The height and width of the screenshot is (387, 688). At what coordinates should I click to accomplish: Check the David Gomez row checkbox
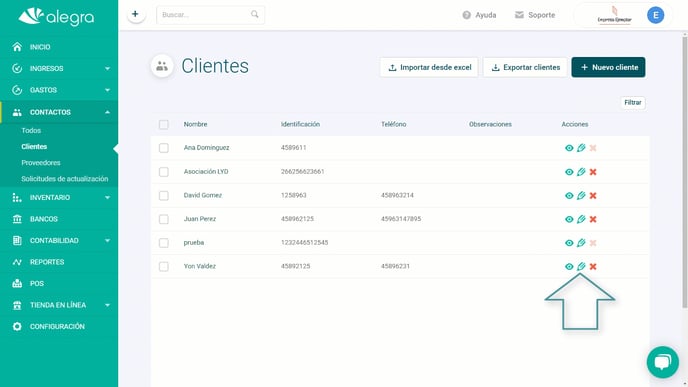[x=164, y=195]
